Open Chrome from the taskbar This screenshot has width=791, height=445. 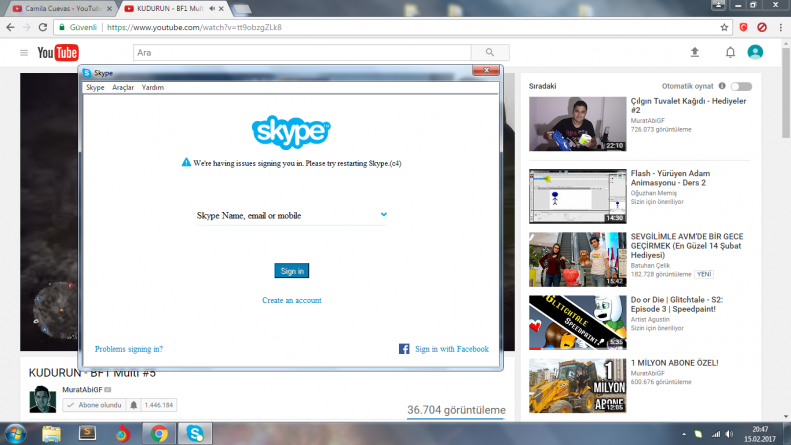[x=159, y=434]
